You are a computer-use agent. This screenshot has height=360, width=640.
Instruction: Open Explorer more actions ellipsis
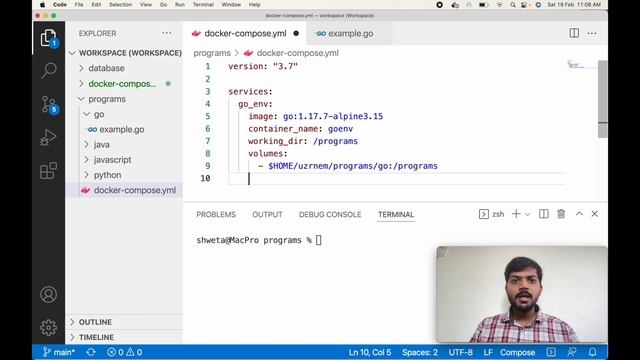pyautogui.click(x=167, y=33)
